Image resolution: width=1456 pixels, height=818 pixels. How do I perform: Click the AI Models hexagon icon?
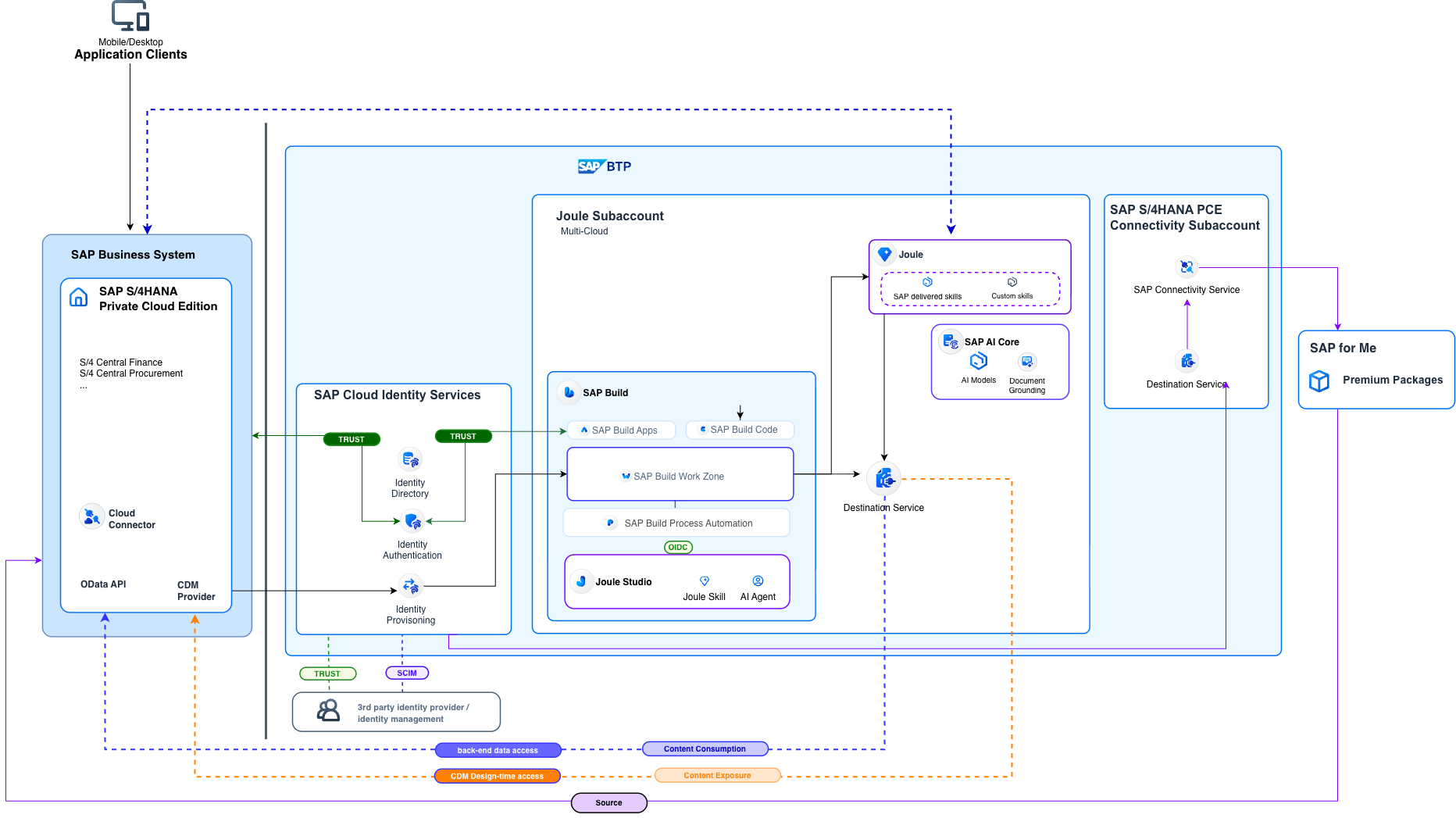pos(979,361)
